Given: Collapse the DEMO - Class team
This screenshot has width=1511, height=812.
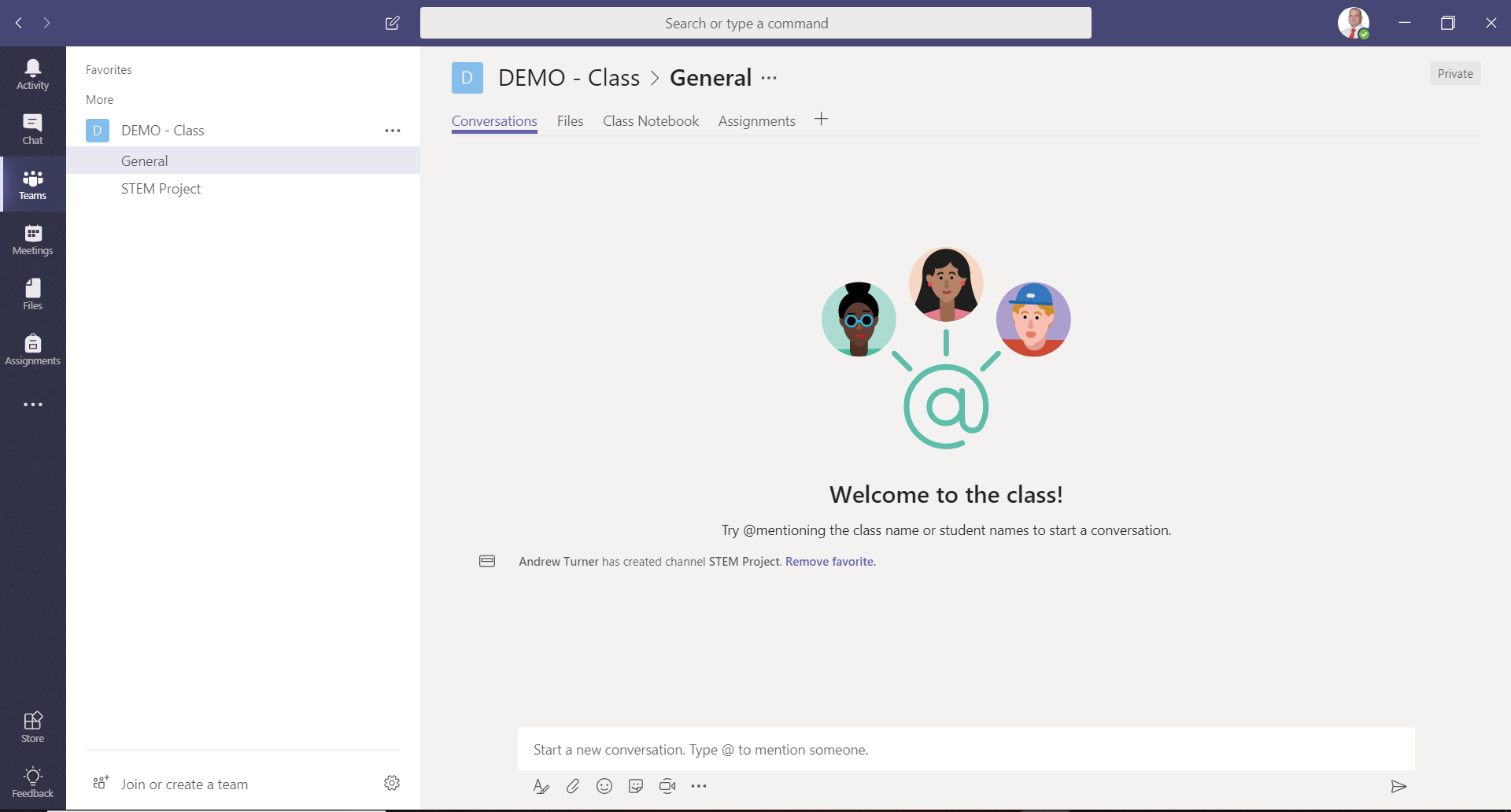Looking at the screenshot, I should point(162,131).
